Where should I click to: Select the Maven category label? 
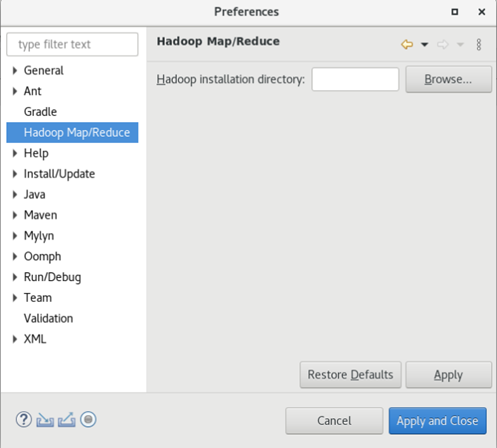tap(40, 215)
